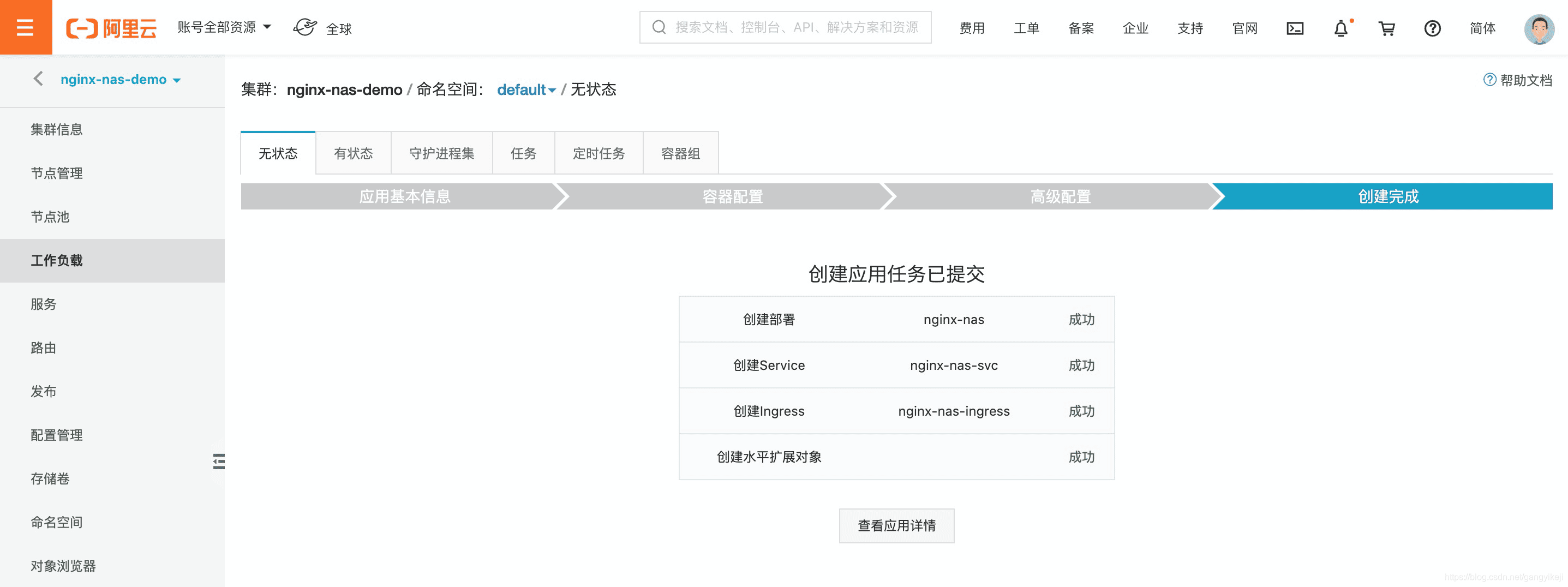
Task: Collapse the sidebar with the fold icon
Action: pos(219,462)
